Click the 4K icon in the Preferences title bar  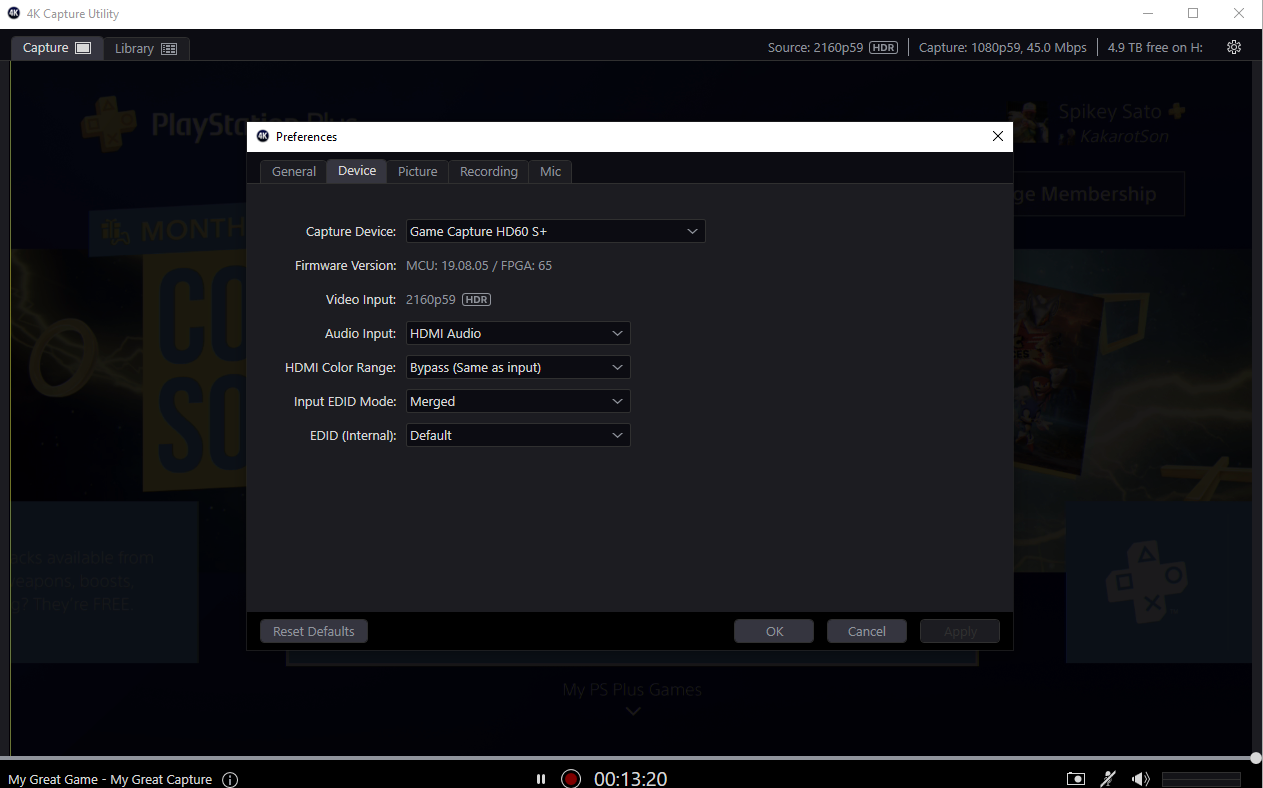263,136
